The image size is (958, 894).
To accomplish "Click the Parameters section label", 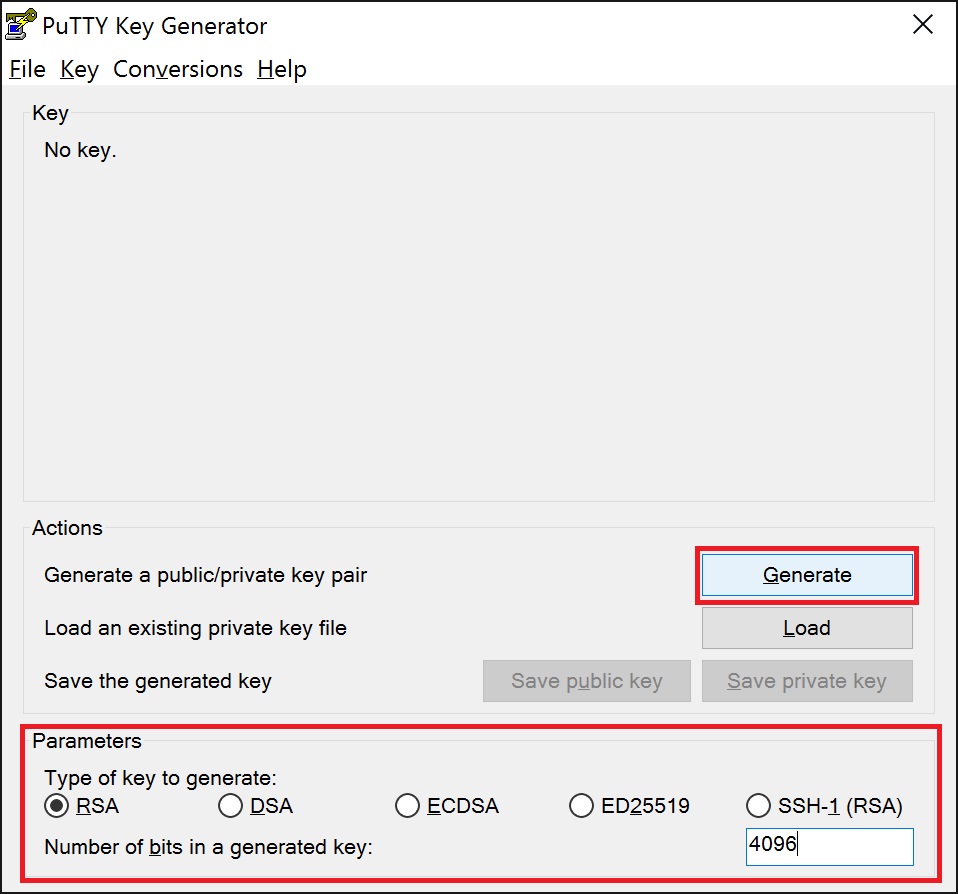I will [87, 741].
